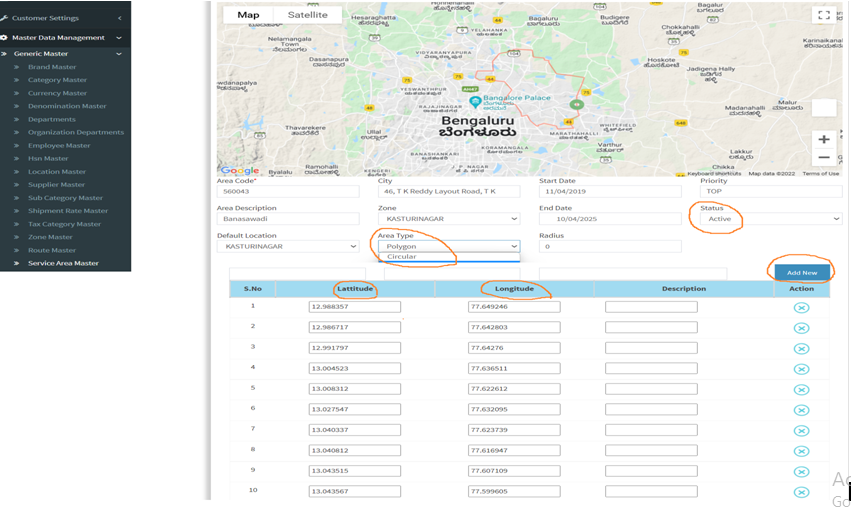Open Service Area Master in the sidebar
851x511 pixels.
pos(63,263)
